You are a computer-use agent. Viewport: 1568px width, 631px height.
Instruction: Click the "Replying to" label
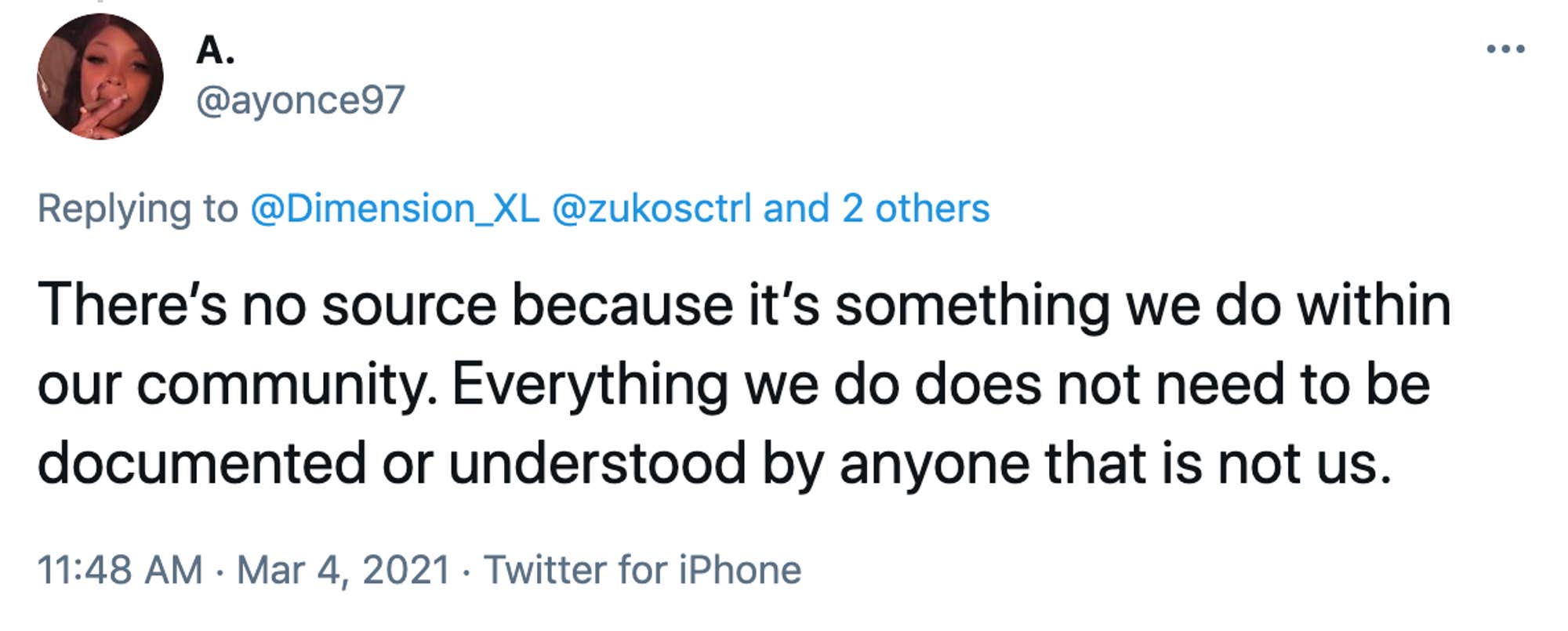pos(137,209)
